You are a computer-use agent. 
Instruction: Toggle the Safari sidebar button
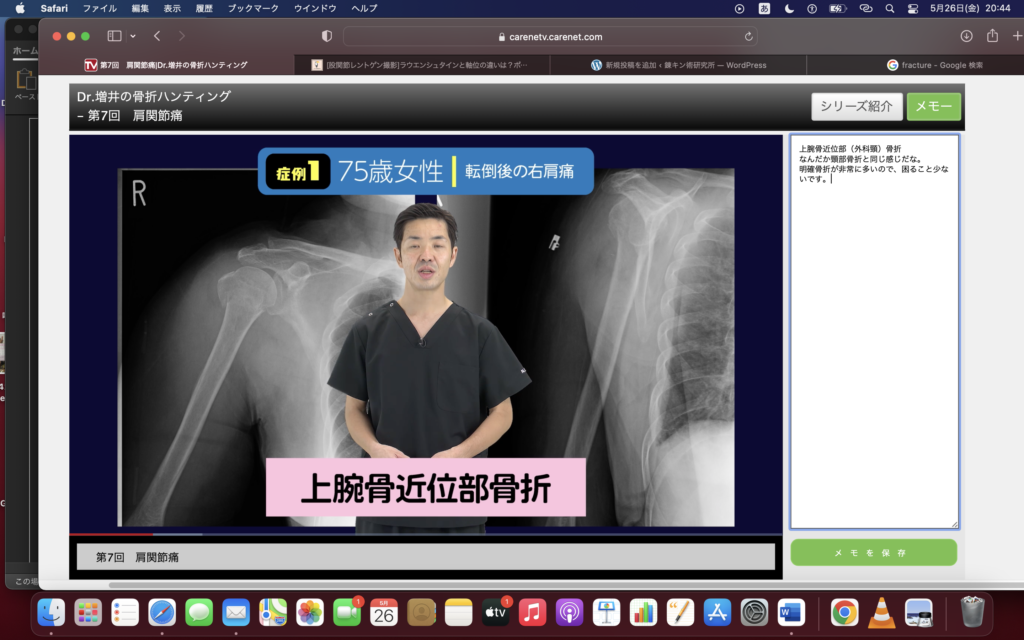[x=113, y=36]
